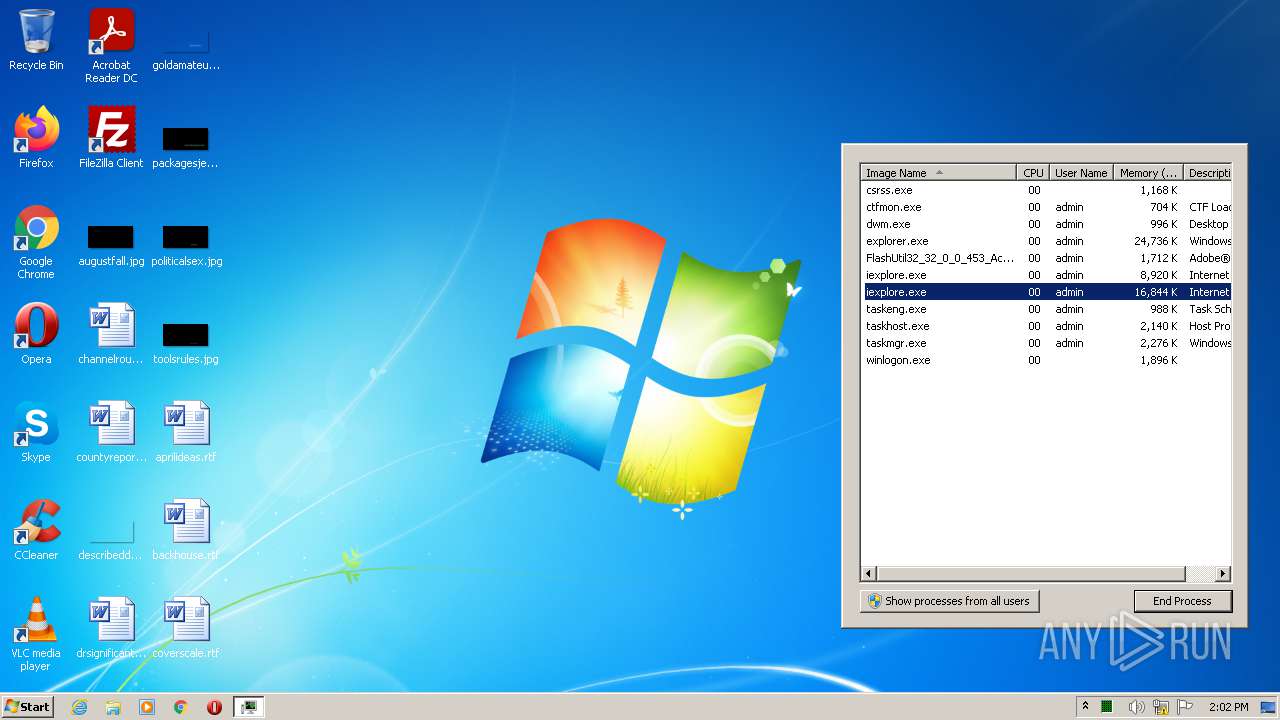Select the ctfmon.exe process
The image size is (1280, 720).
[1047, 207]
